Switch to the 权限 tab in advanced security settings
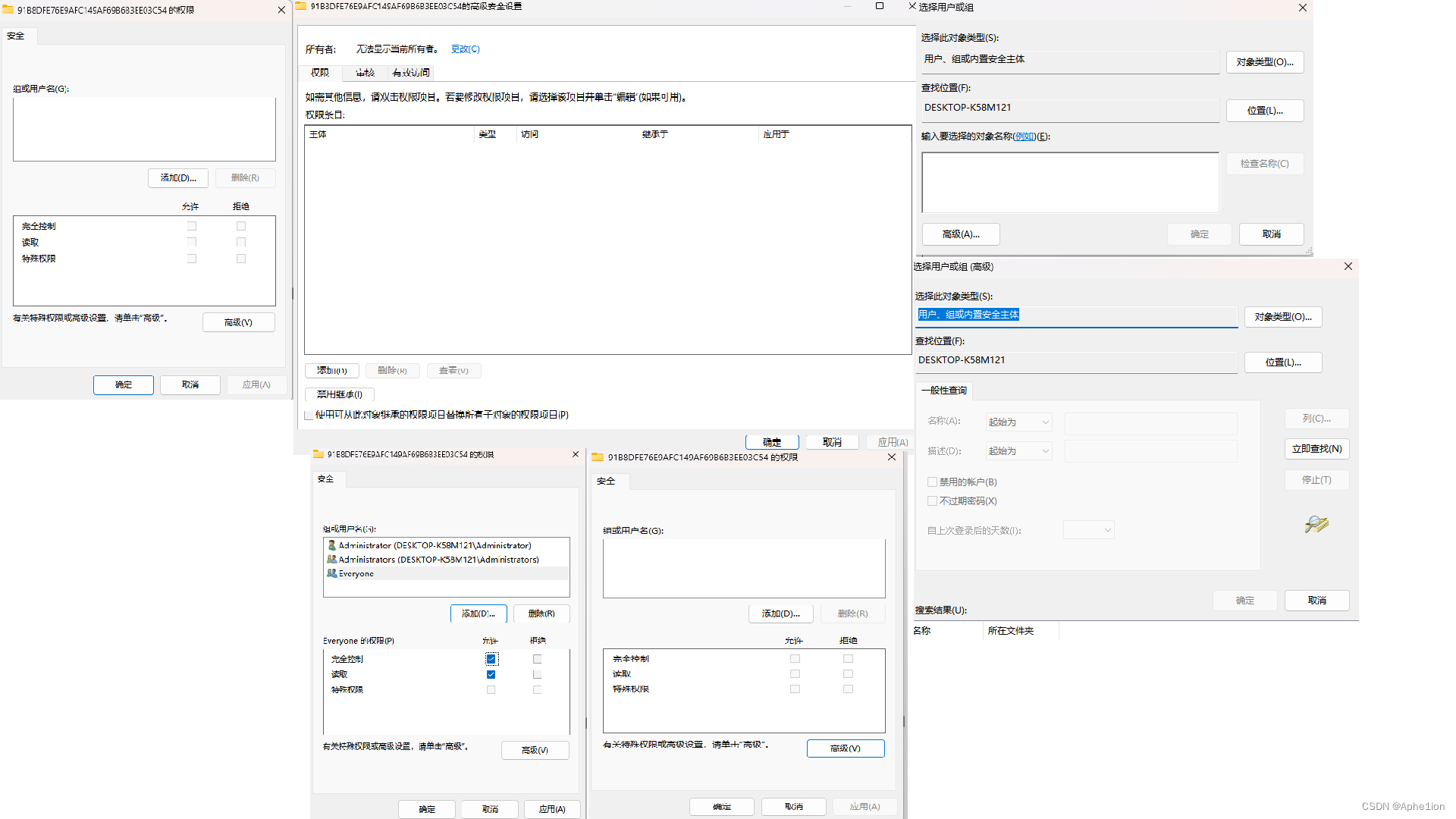Image resolution: width=1456 pixels, height=819 pixels. pyautogui.click(x=320, y=73)
